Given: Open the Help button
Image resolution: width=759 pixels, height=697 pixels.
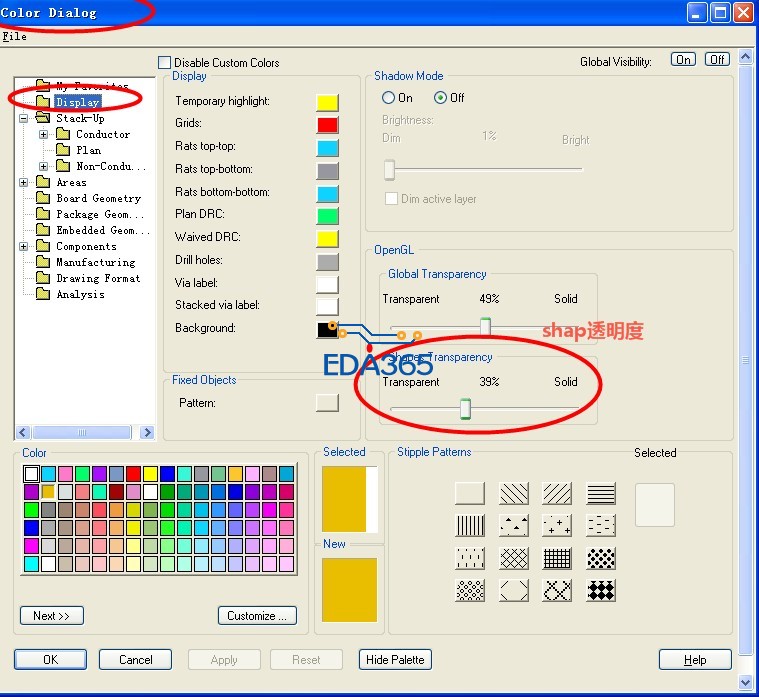Looking at the screenshot, I should pyautogui.click(x=695, y=660).
